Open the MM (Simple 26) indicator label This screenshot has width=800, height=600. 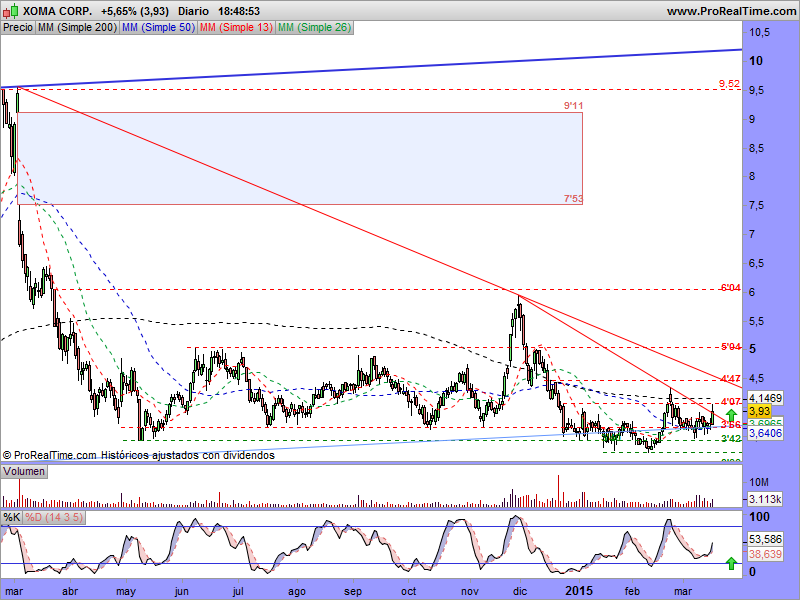314,28
